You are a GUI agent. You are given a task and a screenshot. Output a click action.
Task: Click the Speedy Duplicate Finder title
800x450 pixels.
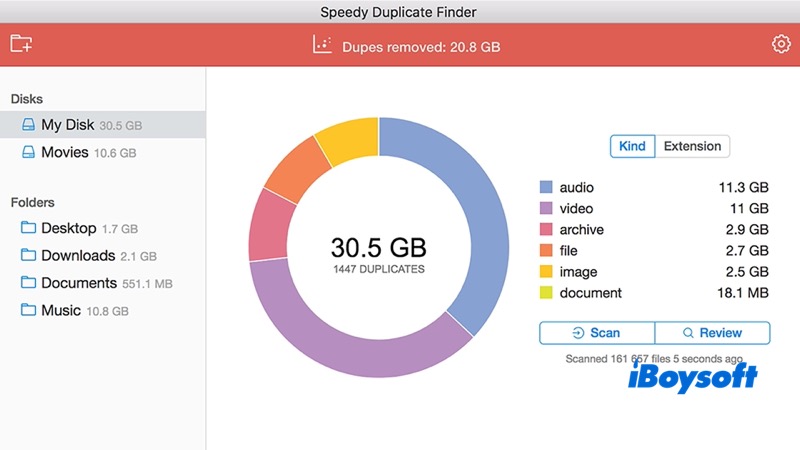coord(398,12)
